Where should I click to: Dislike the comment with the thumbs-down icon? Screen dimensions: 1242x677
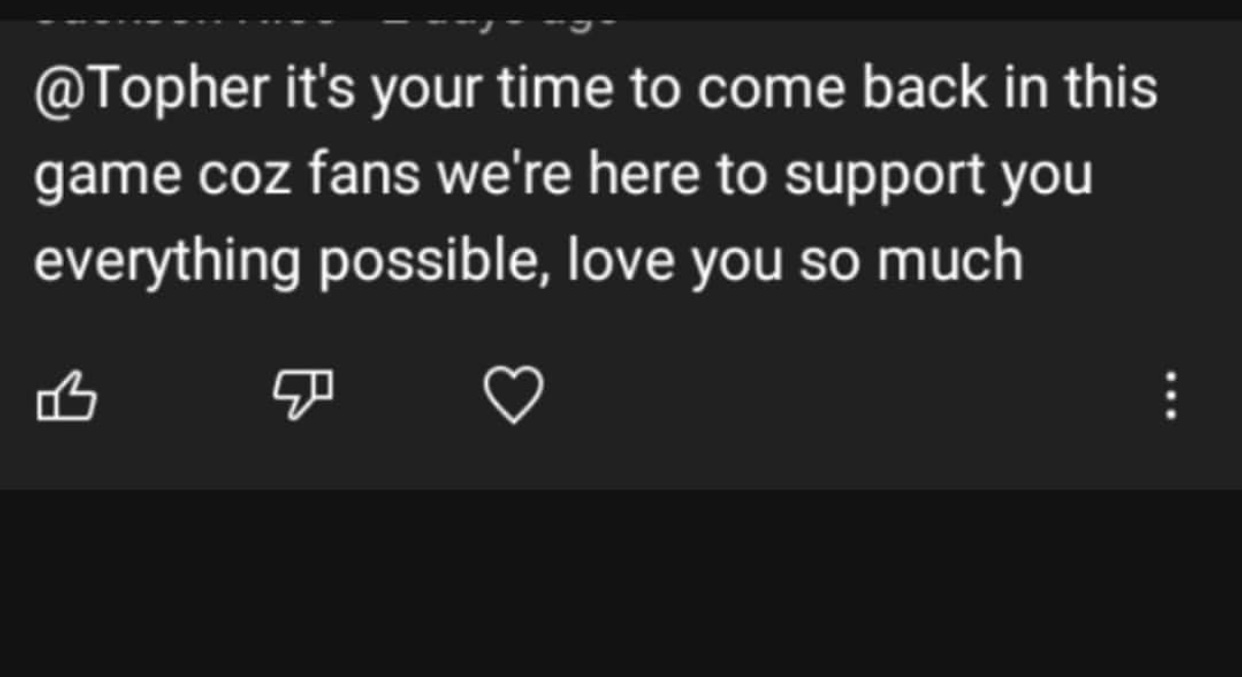(x=302, y=396)
